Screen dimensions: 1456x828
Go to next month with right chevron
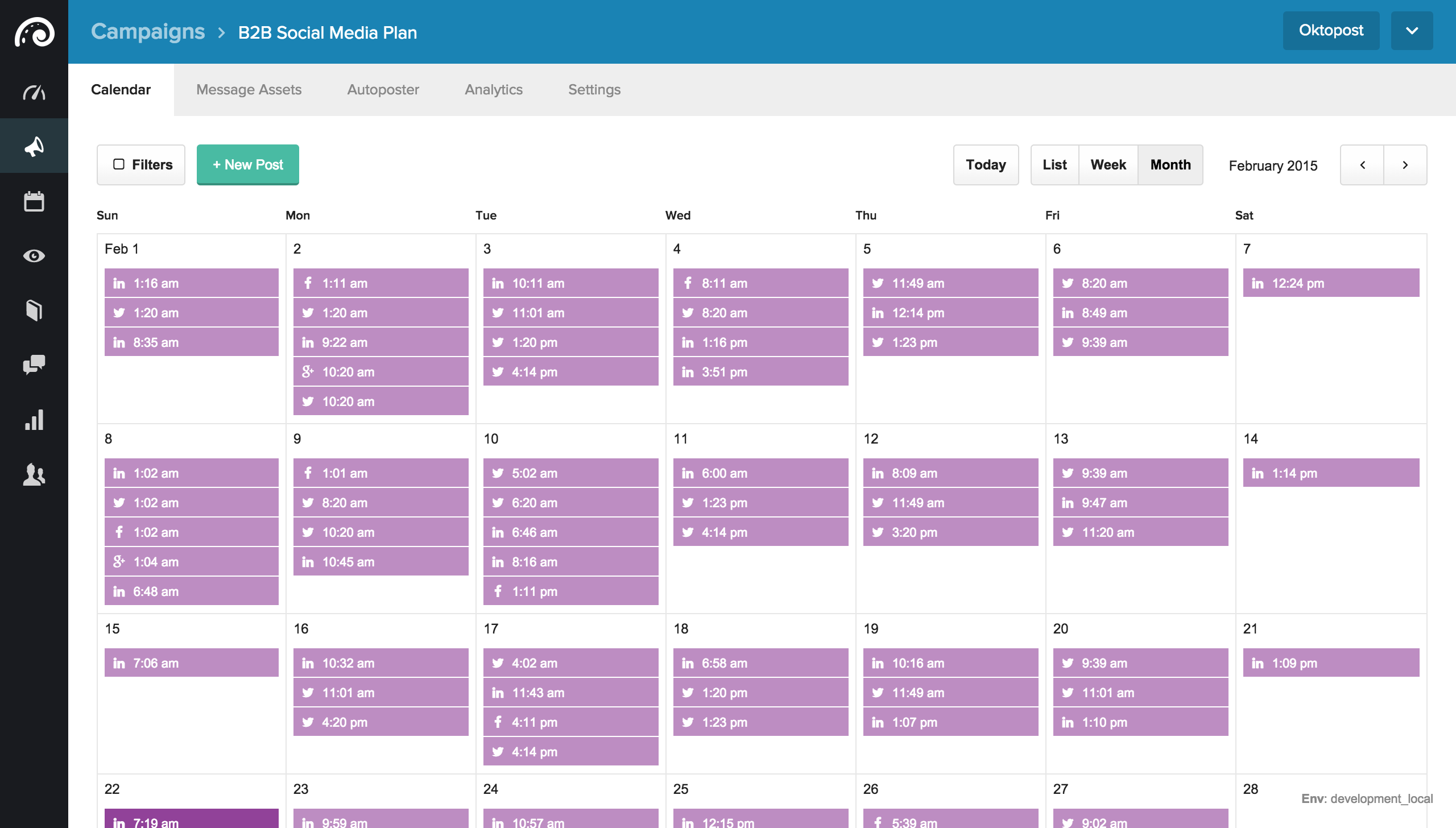pos(1405,165)
